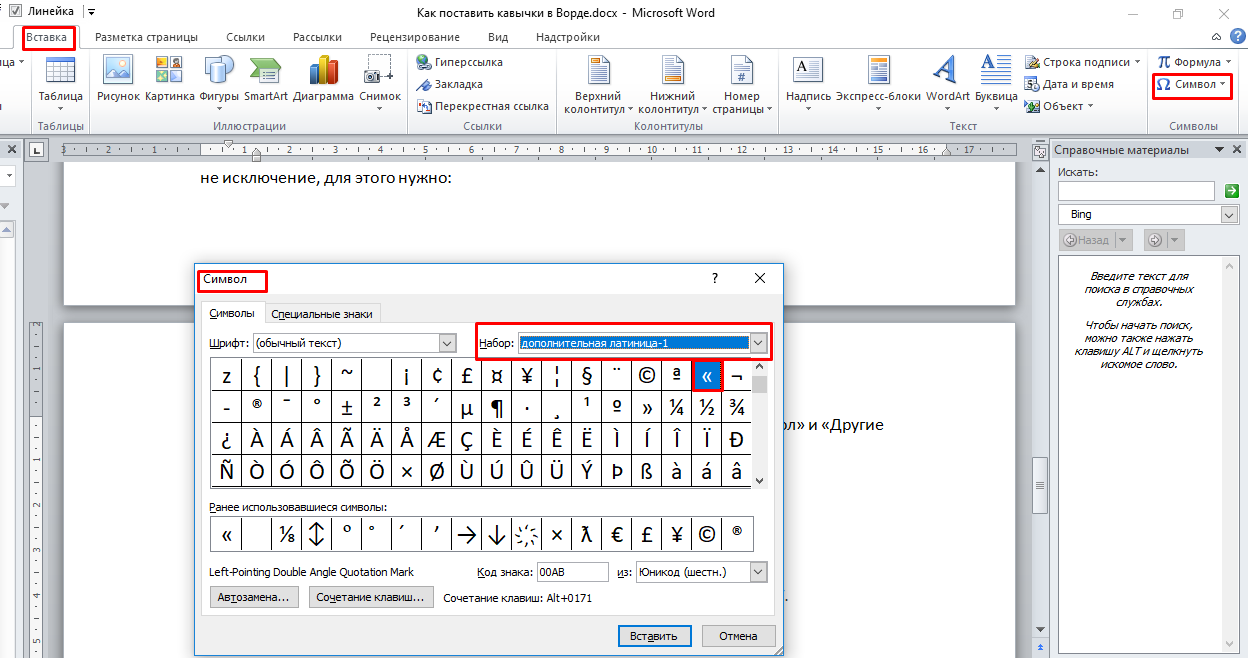This screenshot has height=658, width=1248.
Task: Open the Вид ribbon tab
Action: [x=498, y=37]
